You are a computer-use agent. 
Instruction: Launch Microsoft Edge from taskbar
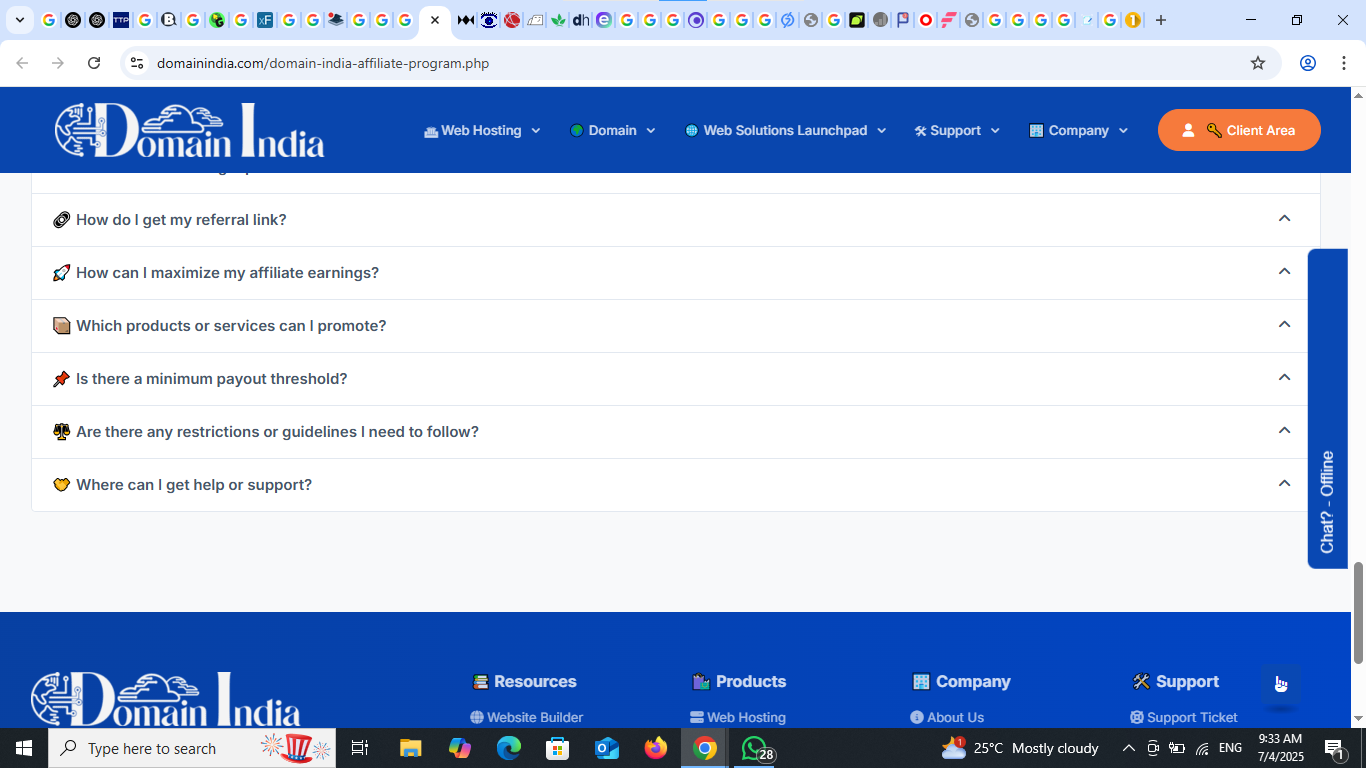pyautogui.click(x=509, y=748)
